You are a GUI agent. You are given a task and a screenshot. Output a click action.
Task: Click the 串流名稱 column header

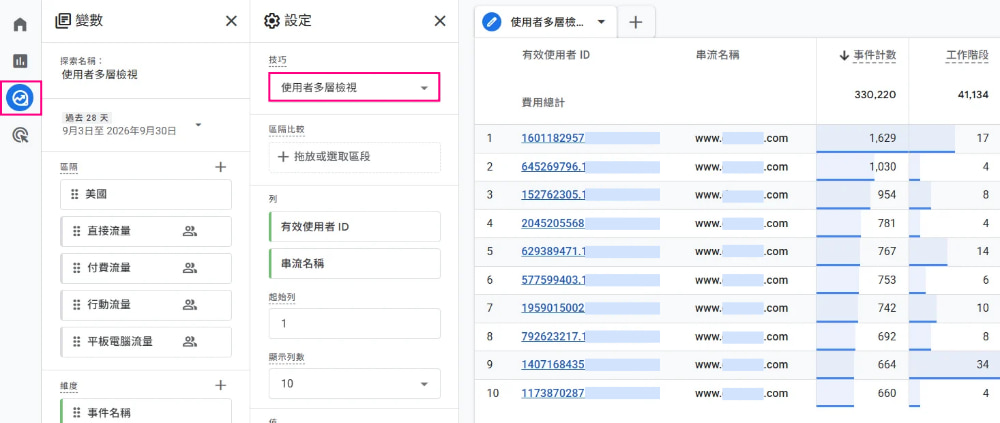pyautogui.click(x=717, y=56)
